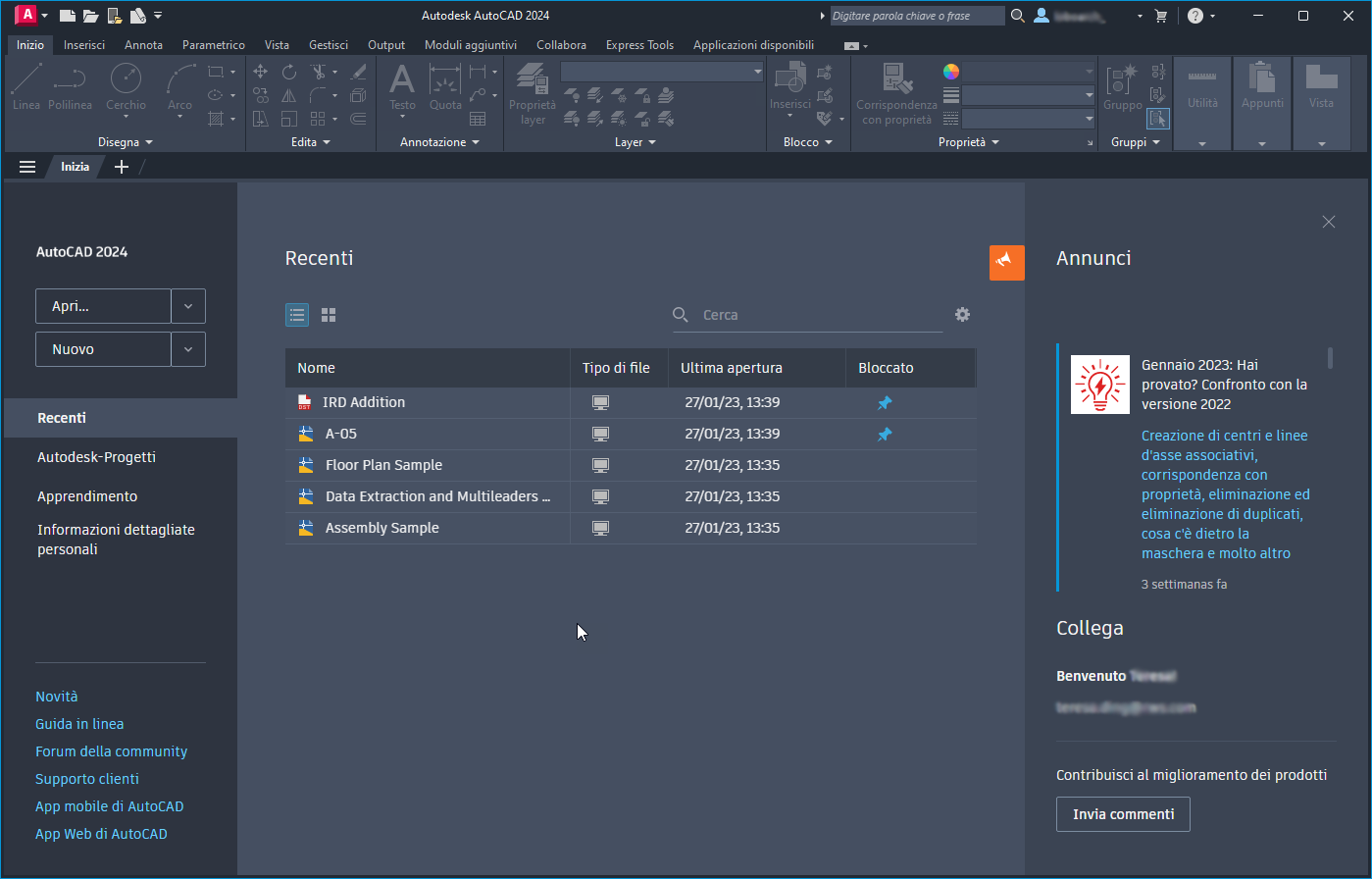This screenshot has height=879, width=1372.
Task: Open the App Web di AutoCAD link
Action: (101, 834)
